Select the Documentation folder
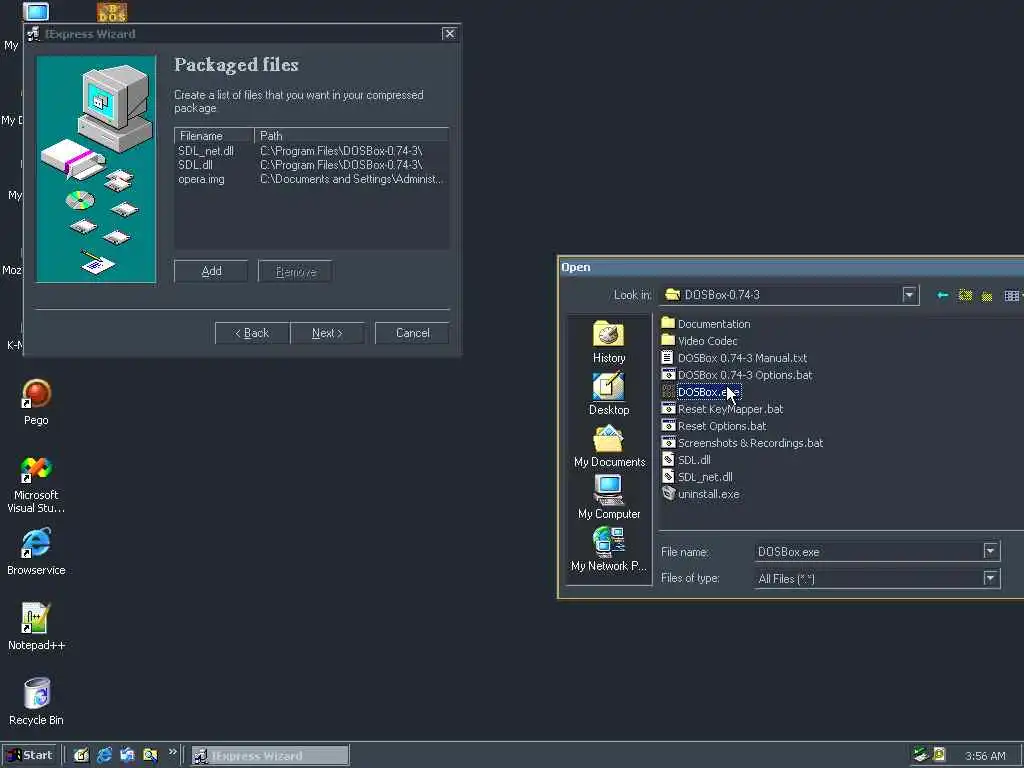The width and height of the screenshot is (1024, 768). [705, 324]
